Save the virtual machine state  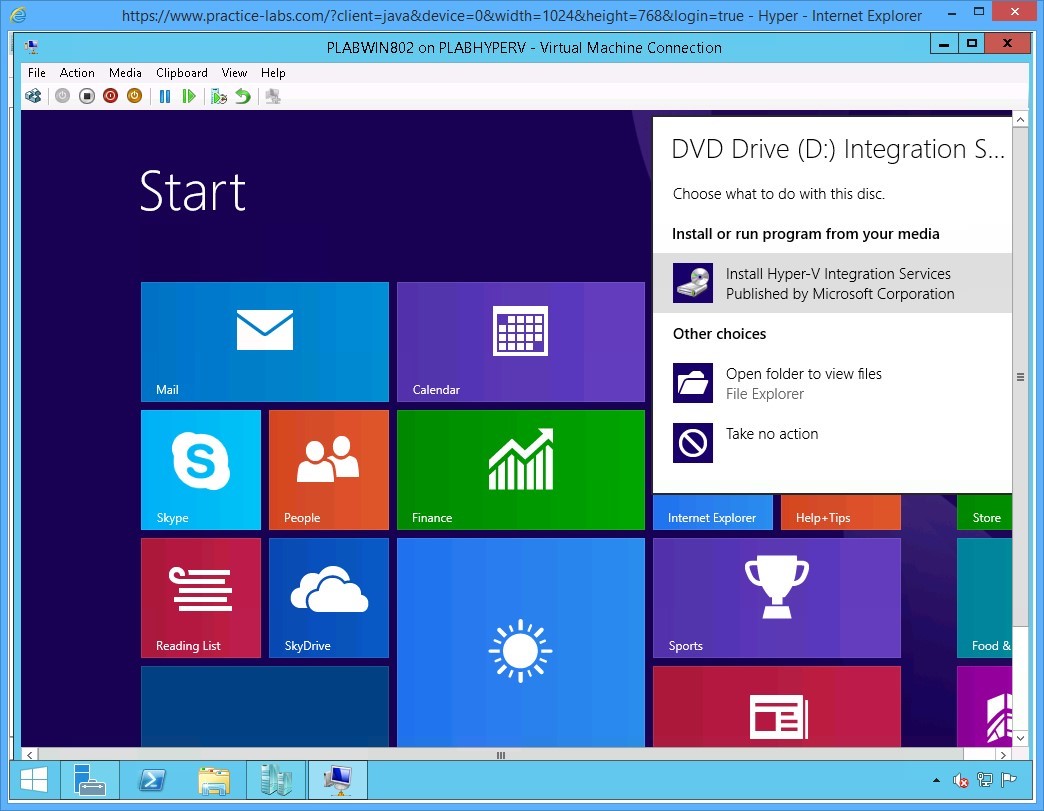point(134,96)
